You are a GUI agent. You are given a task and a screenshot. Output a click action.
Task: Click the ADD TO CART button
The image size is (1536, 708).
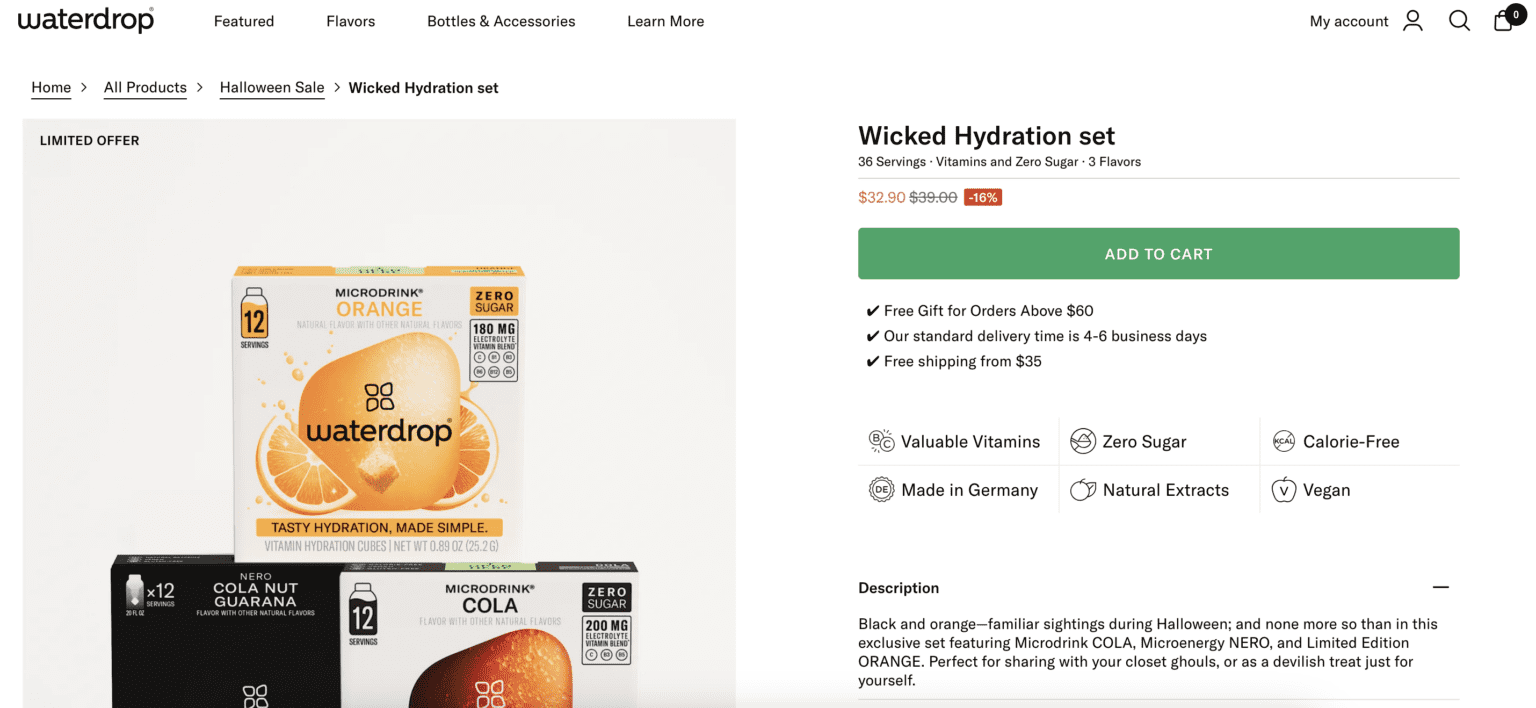click(x=1157, y=253)
